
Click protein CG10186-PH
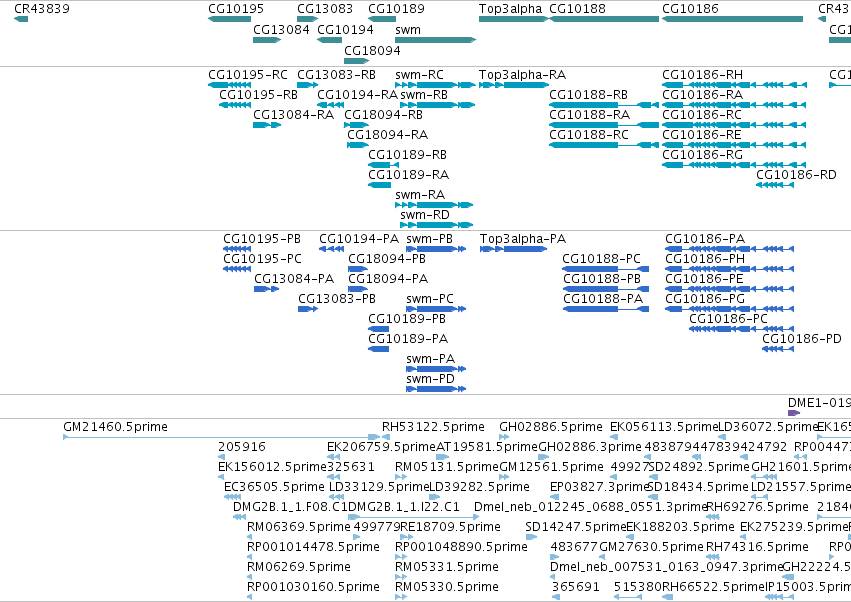[729, 269]
